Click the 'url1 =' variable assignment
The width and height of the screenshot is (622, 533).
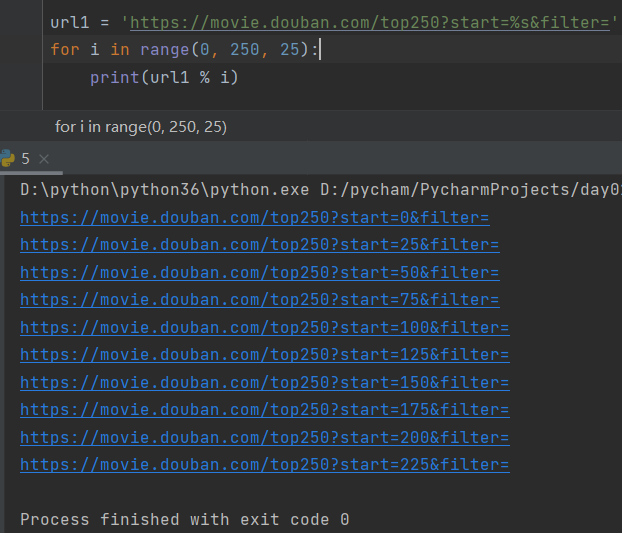point(80,23)
